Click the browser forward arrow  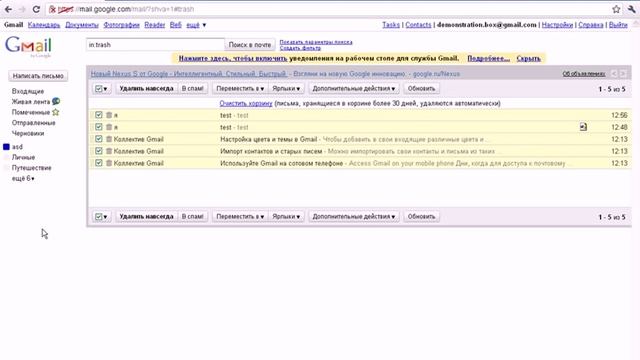22,9
